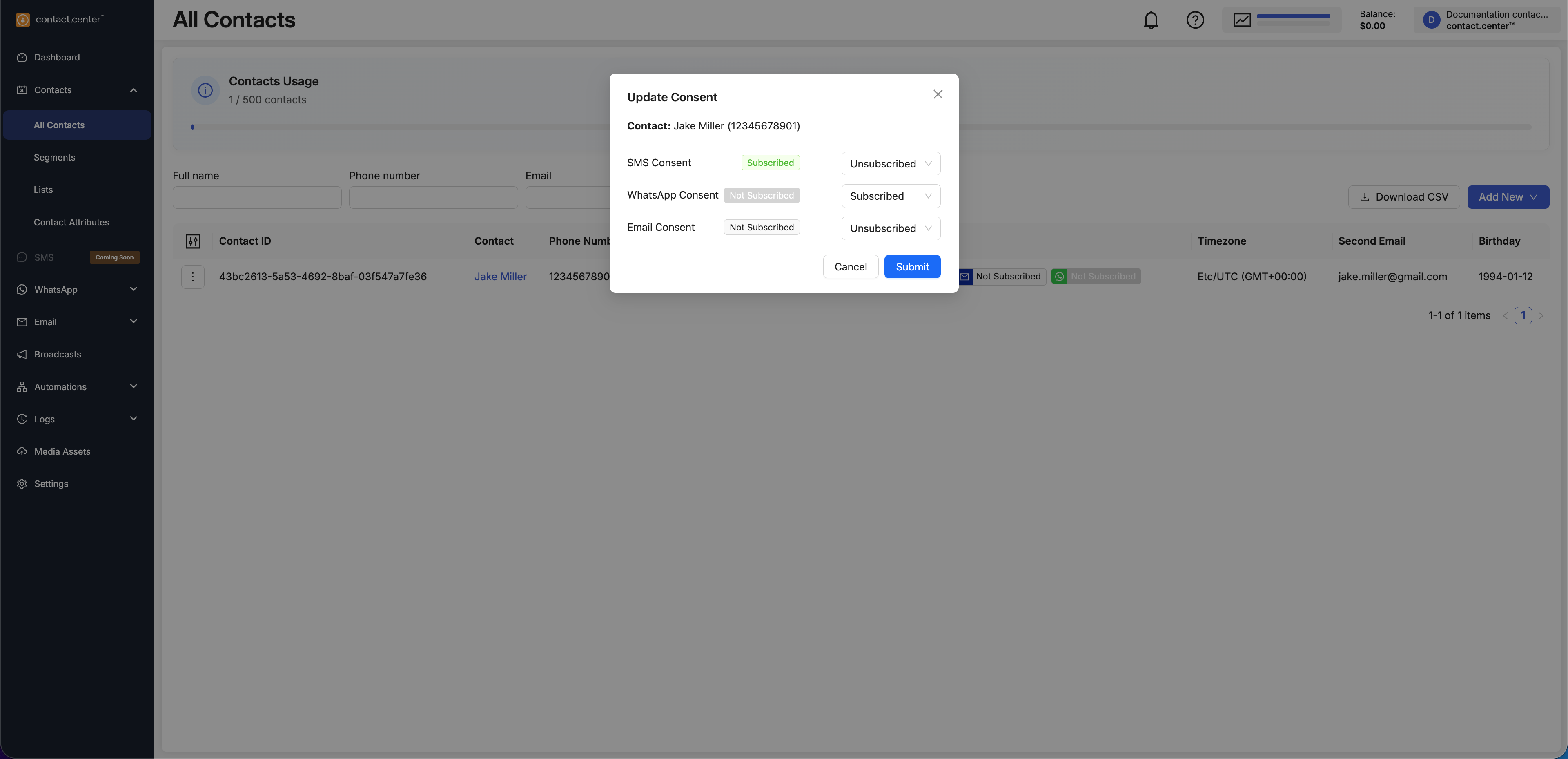
Task: Click the WhatsApp consent badge icon in row
Action: (x=1059, y=277)
